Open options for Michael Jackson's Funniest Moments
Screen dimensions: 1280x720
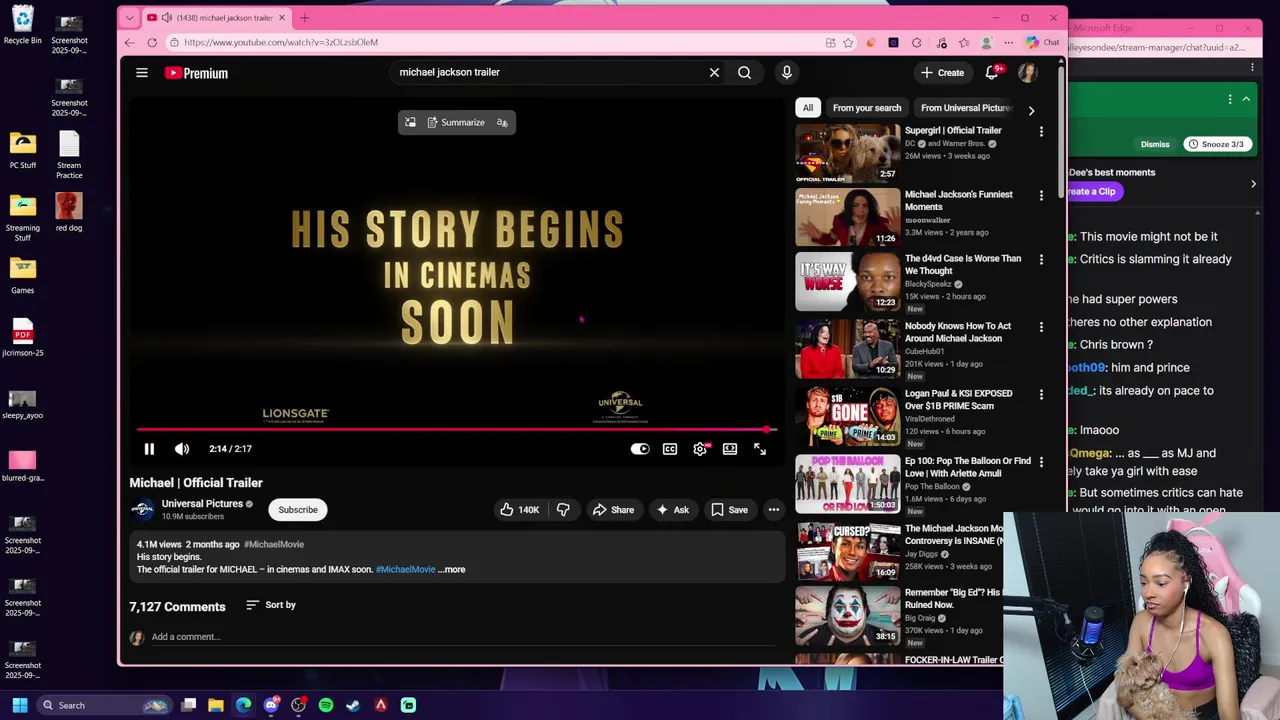1041,196
